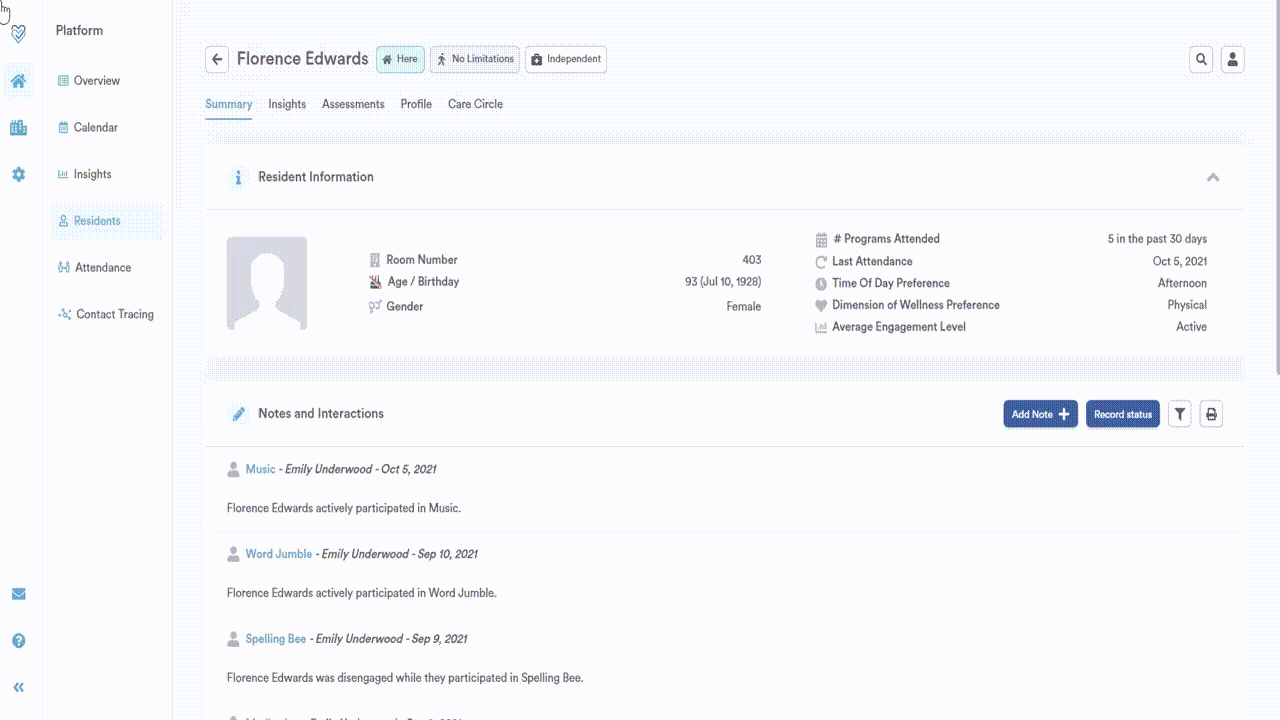Open the settings gear in left rail

coord(18,174)
